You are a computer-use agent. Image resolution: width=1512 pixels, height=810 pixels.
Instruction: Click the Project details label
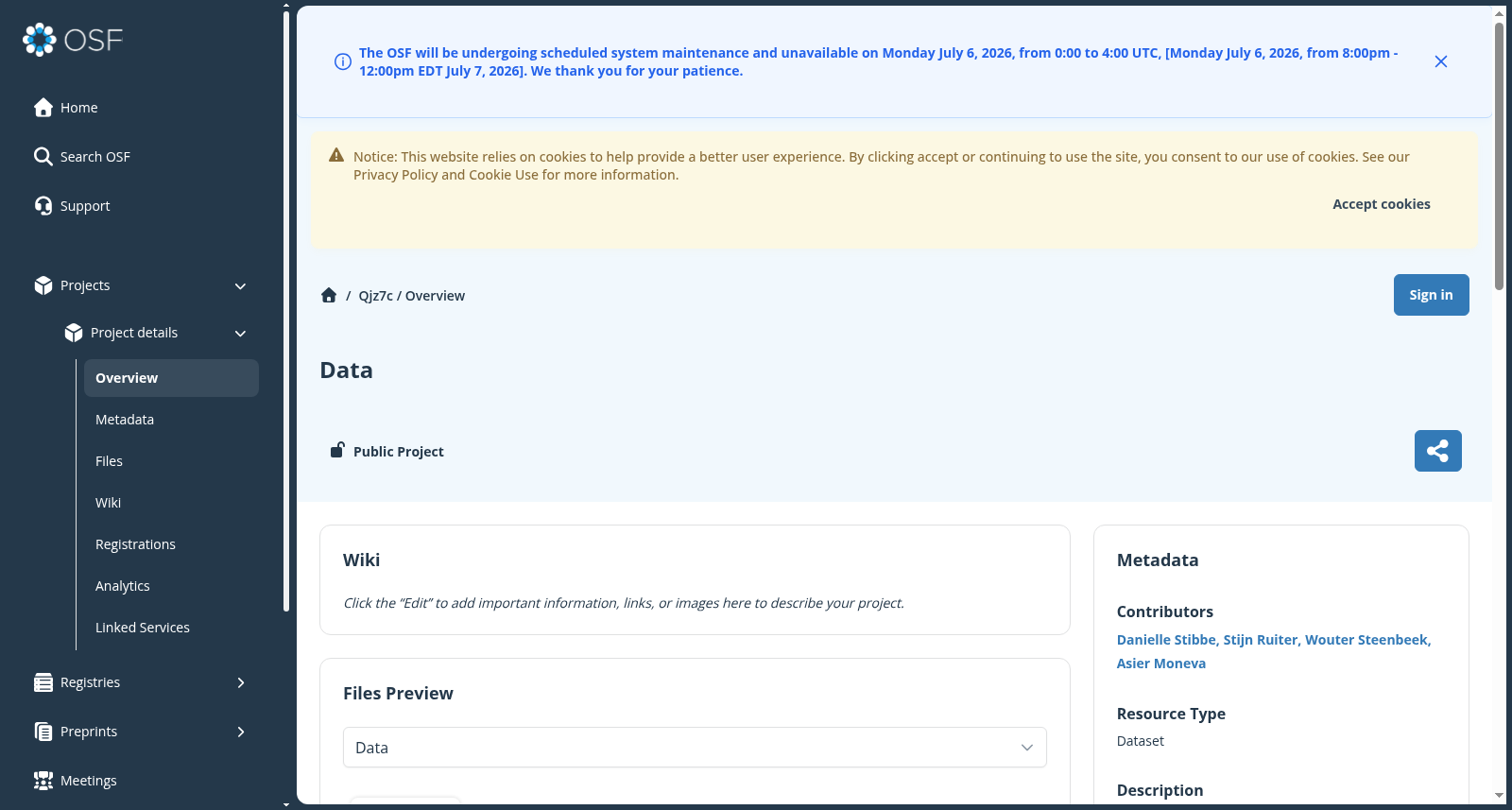click(x=134, y=333)
